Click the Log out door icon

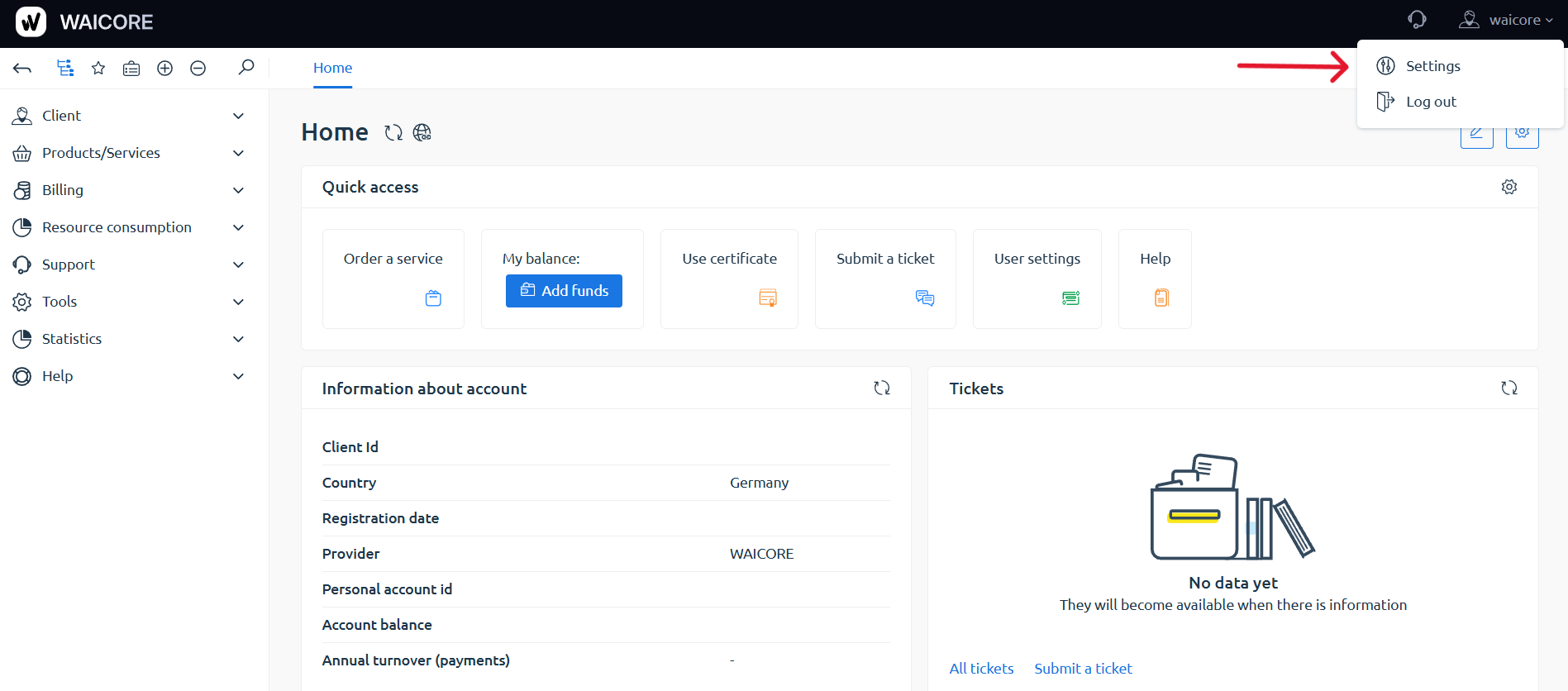[x=1385, y=102]
